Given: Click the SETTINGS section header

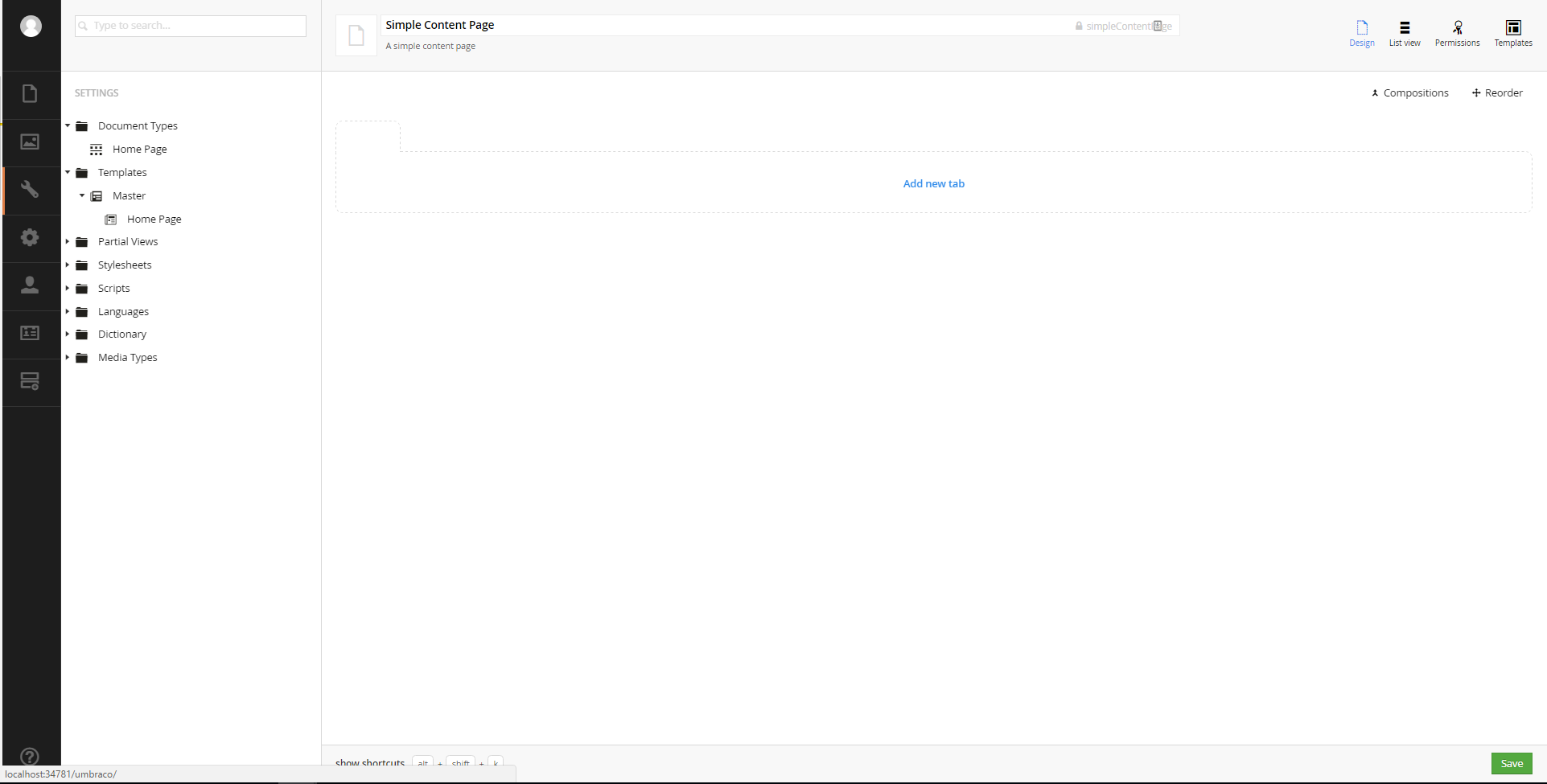Looking at the screenshot, I should coord(97,93).
